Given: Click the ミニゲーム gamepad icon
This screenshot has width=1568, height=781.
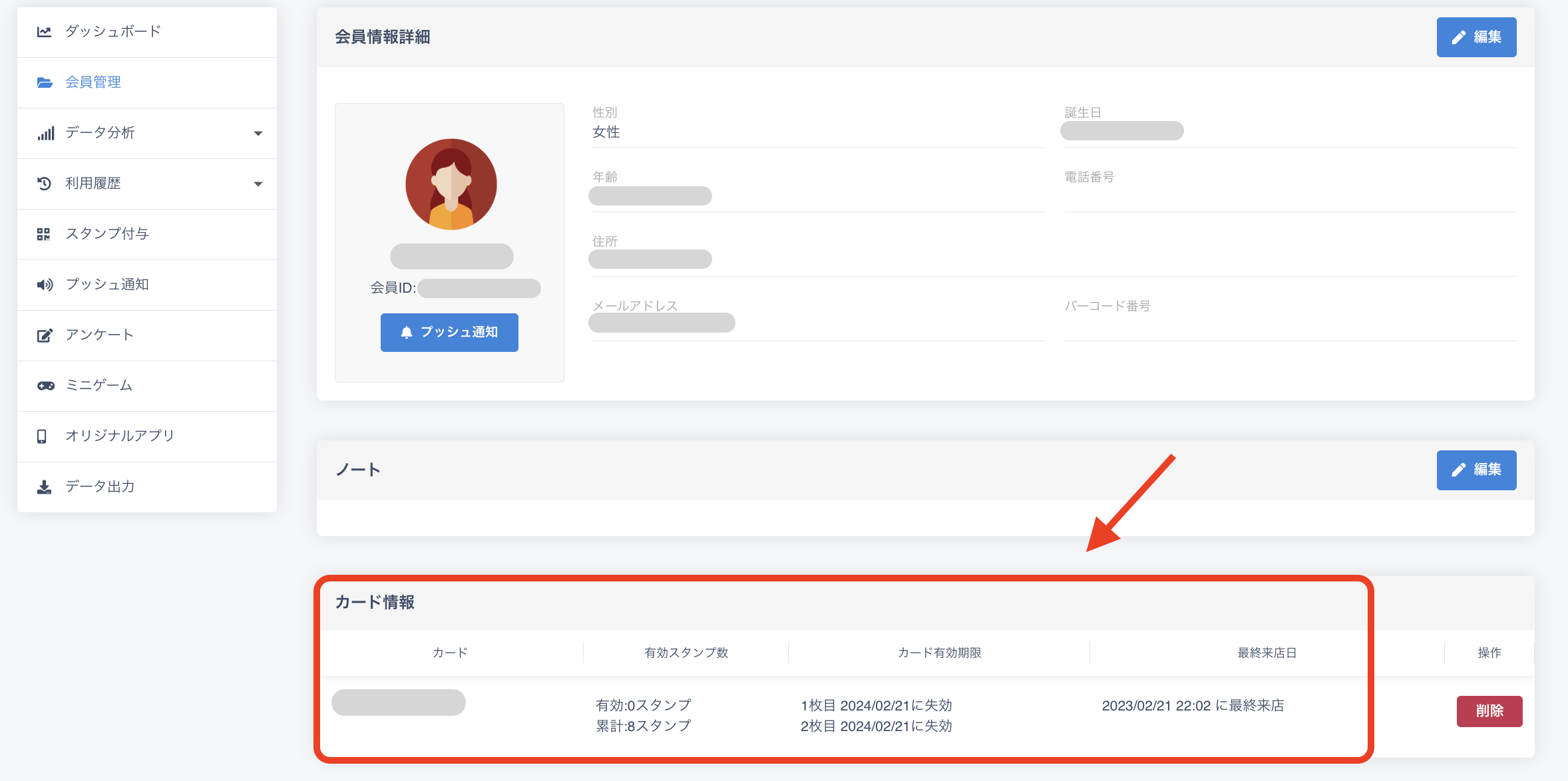Looking at the screenshot, I should click(45, 386).
